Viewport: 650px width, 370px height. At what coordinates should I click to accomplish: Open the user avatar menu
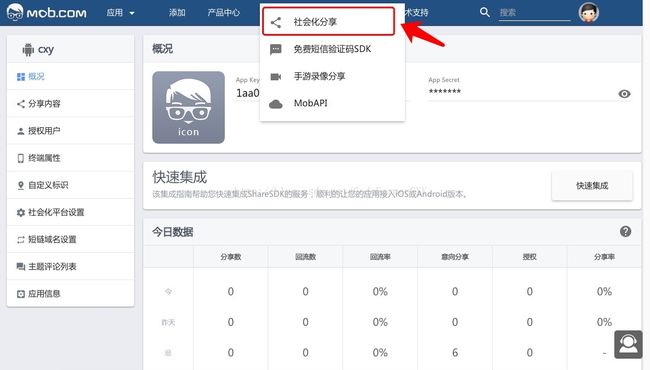point(589,12)
